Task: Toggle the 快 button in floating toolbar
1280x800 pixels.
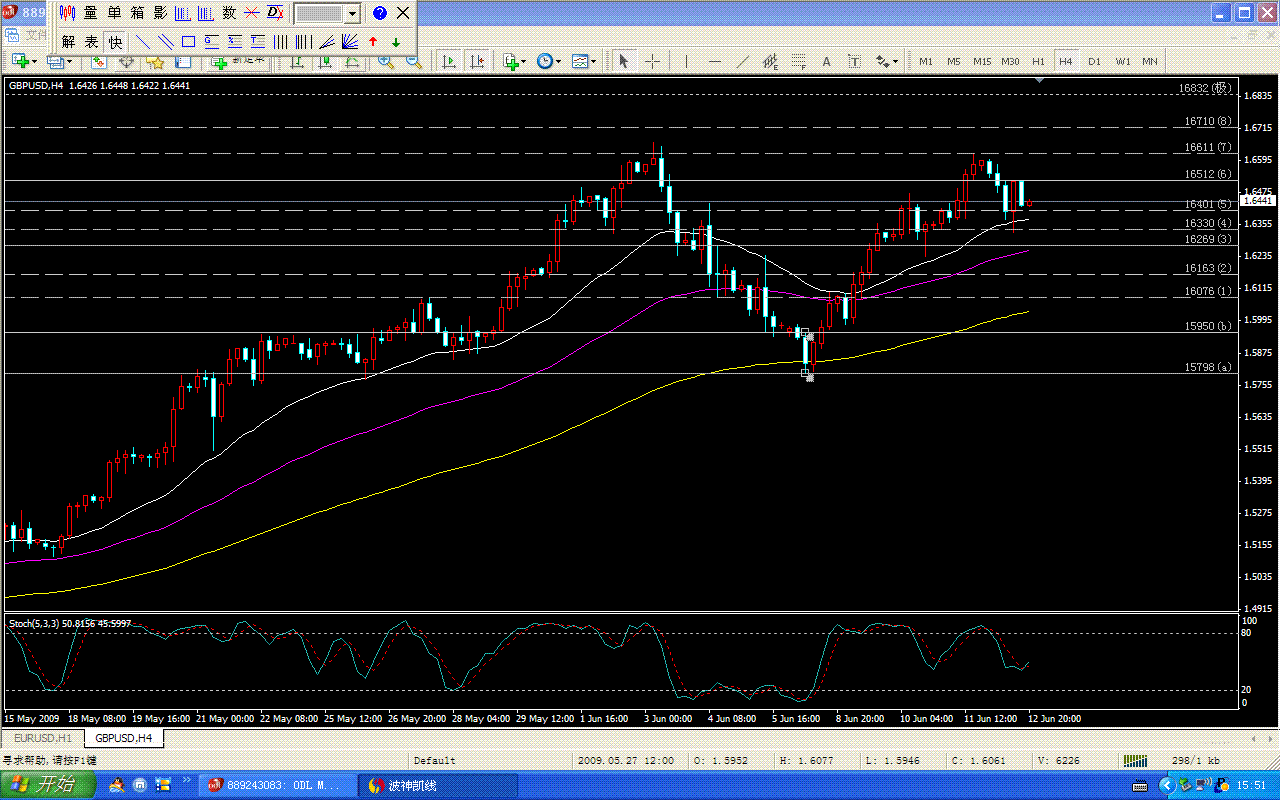Action: click(x=115, y=42)
